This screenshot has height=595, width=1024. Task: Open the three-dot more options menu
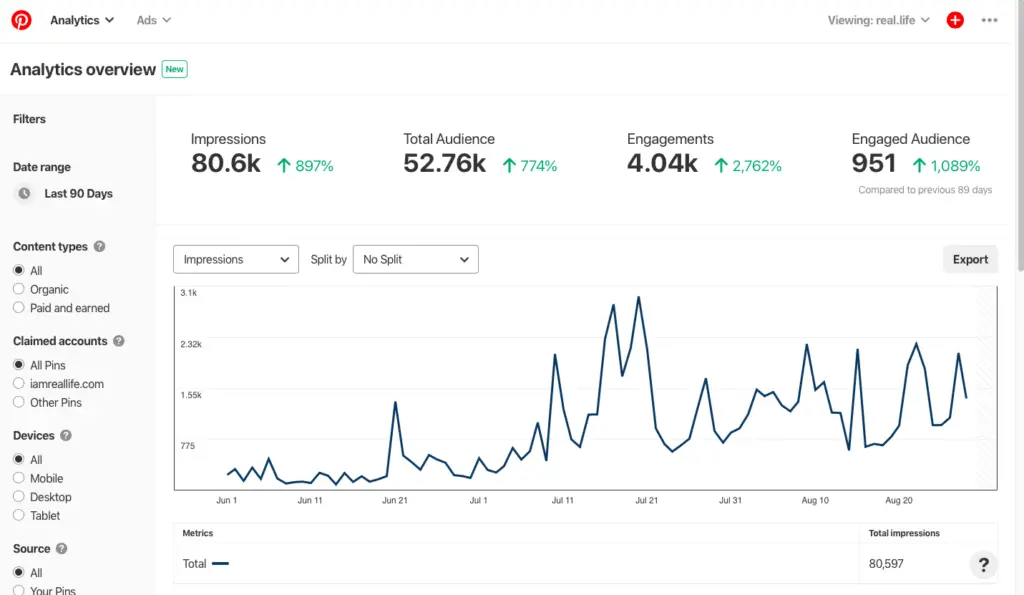(989, 20)
